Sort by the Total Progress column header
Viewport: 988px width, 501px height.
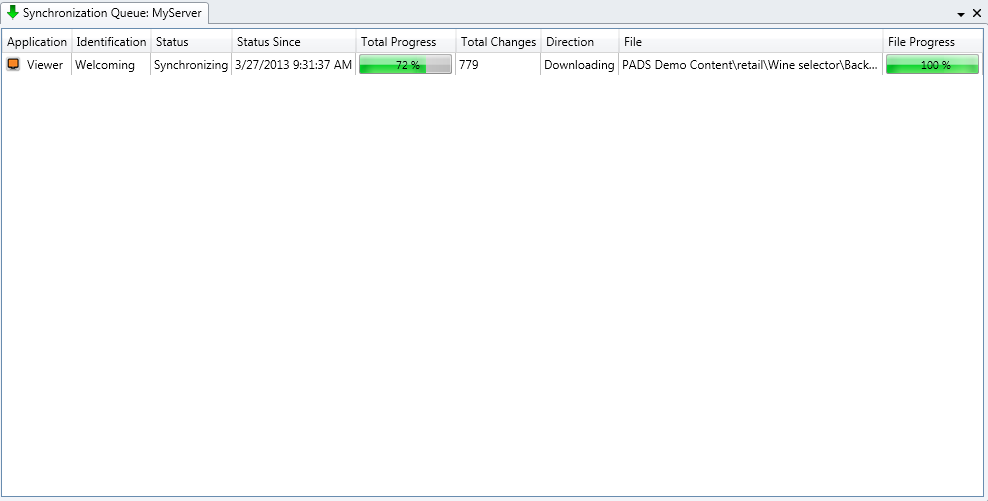point(406,42)
